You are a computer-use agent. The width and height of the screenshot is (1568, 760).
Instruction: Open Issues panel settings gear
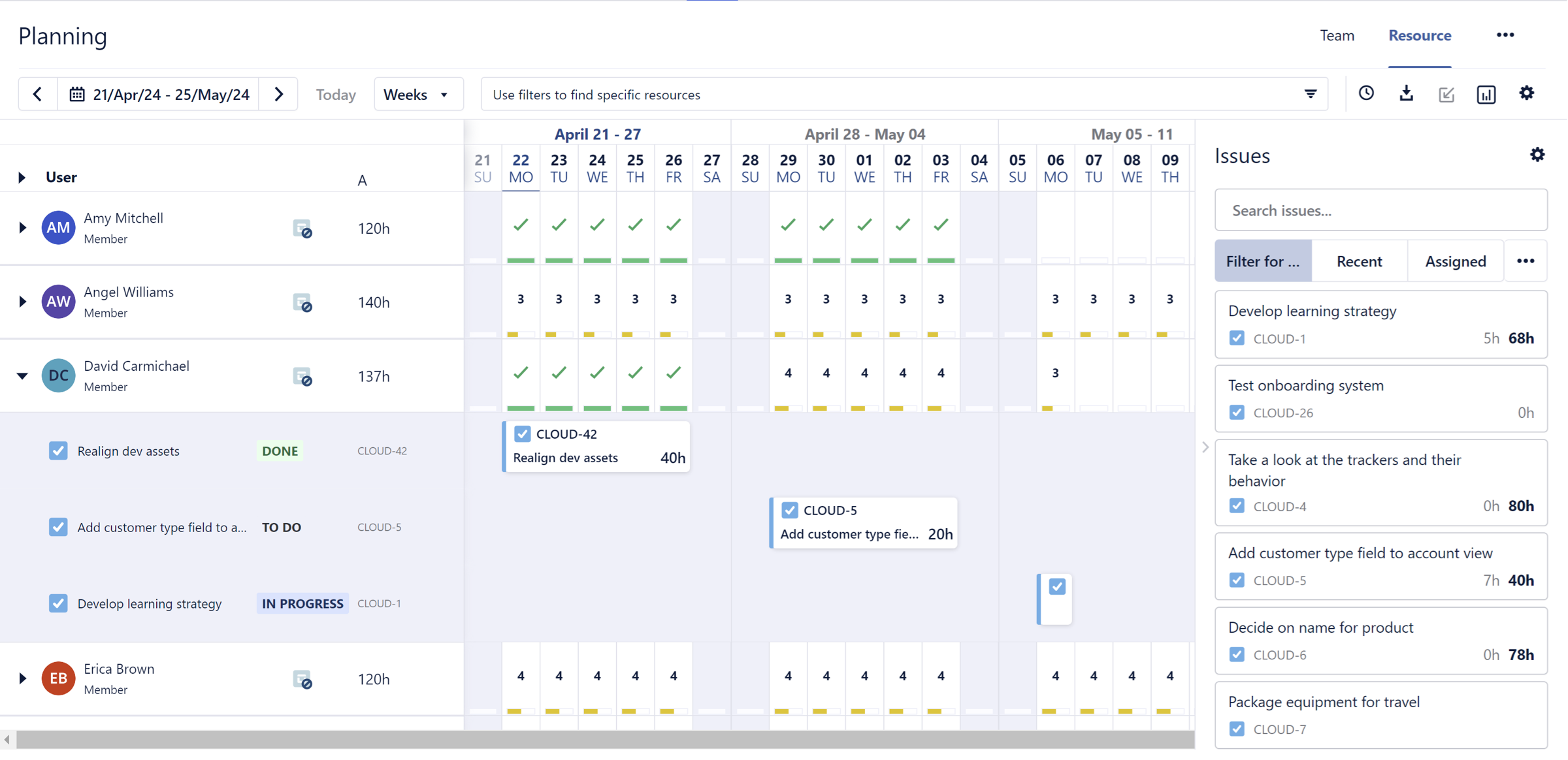(1537, 155)
